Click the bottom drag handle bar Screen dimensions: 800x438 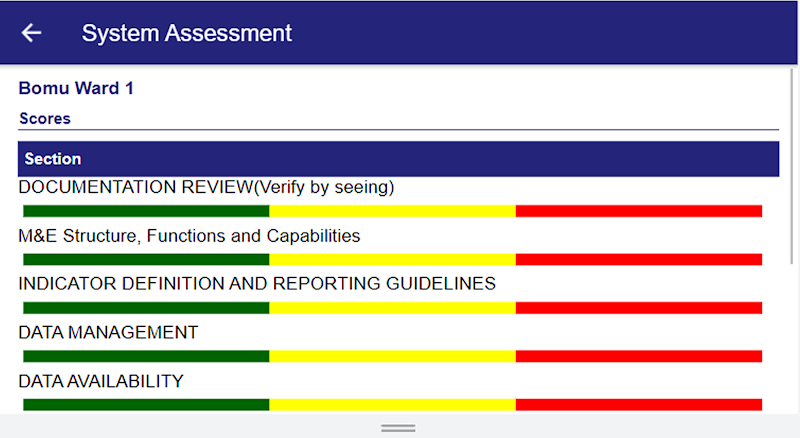[398, 427]
